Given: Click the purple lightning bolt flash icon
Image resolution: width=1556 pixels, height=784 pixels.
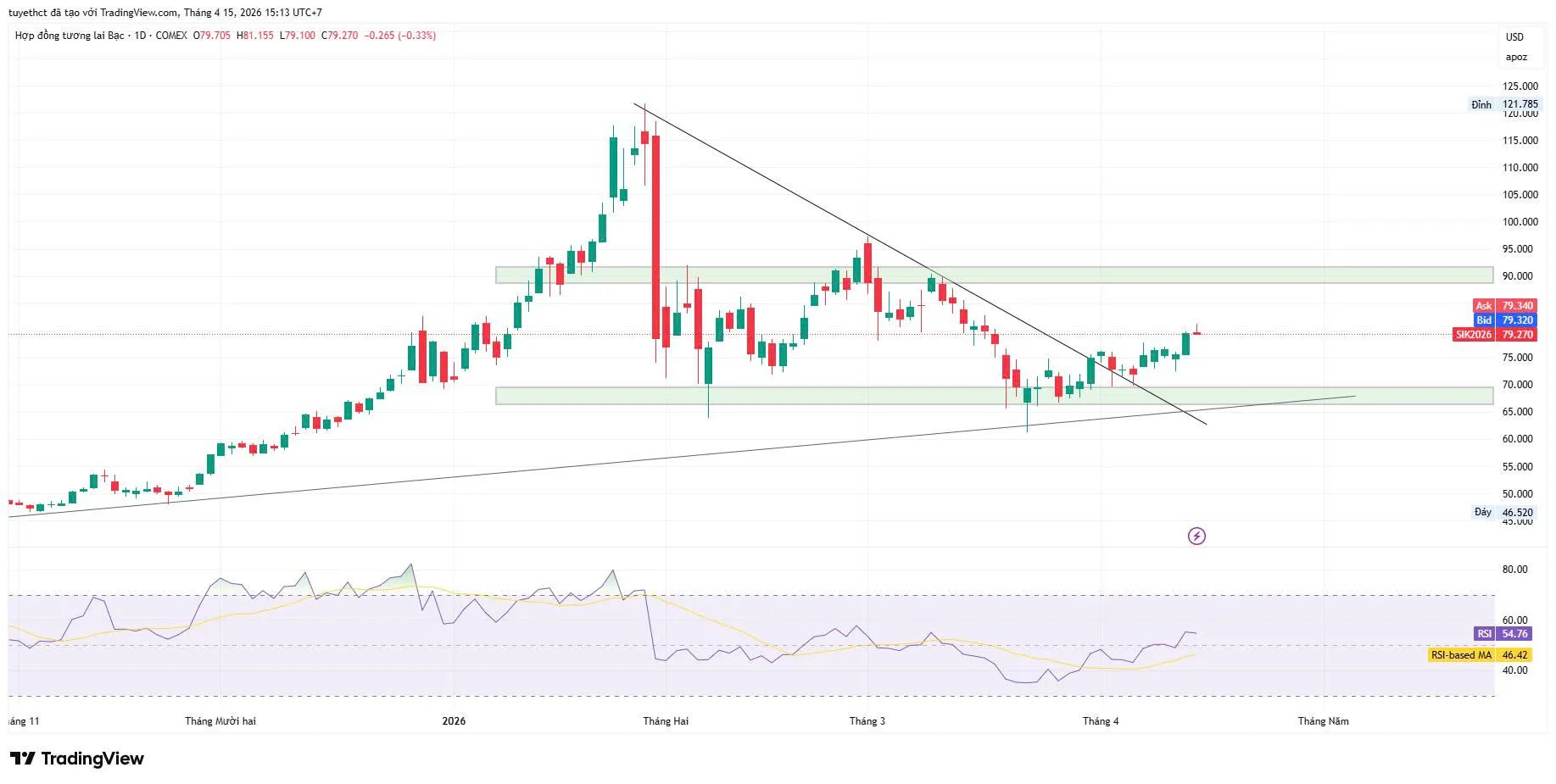Looking at the screenshot, I should click(1196, 535).
